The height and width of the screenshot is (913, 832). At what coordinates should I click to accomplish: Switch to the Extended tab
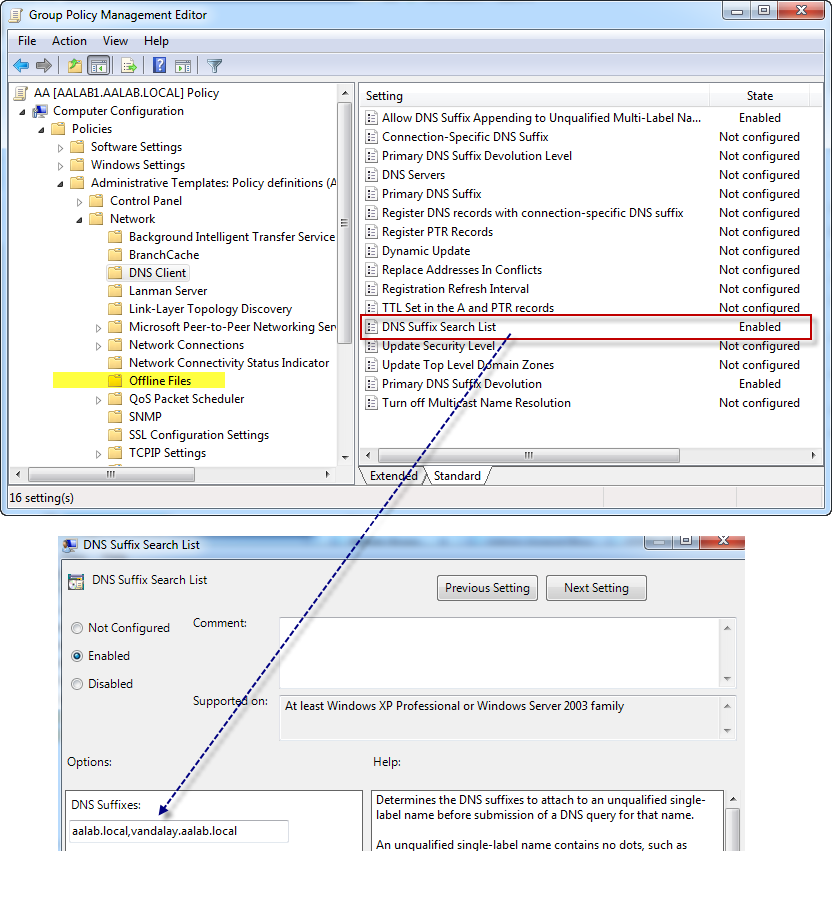click(x=394, y=476)
